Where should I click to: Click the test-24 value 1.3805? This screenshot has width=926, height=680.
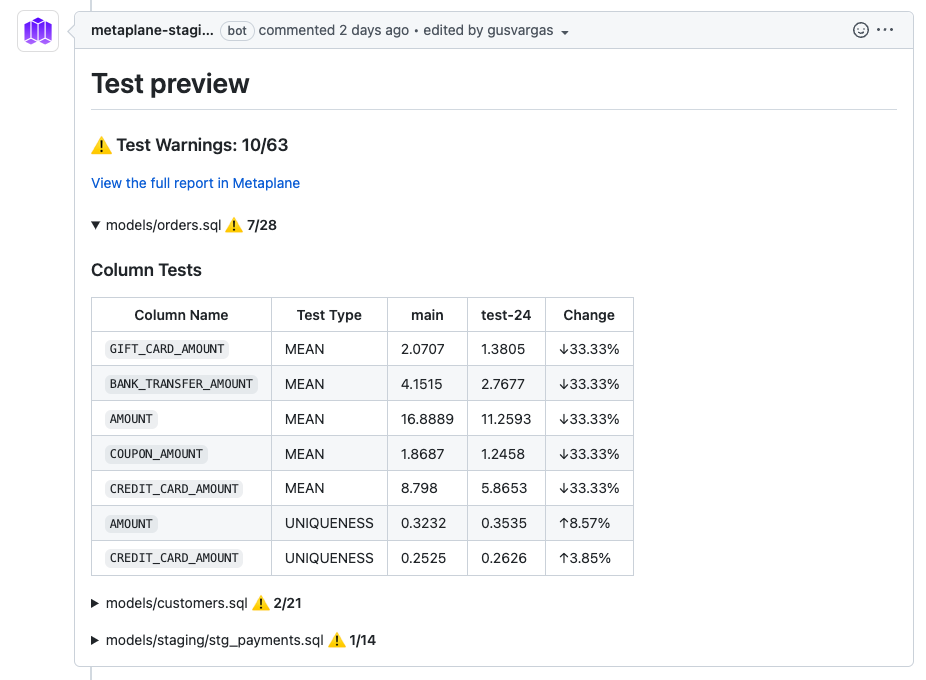503,349
